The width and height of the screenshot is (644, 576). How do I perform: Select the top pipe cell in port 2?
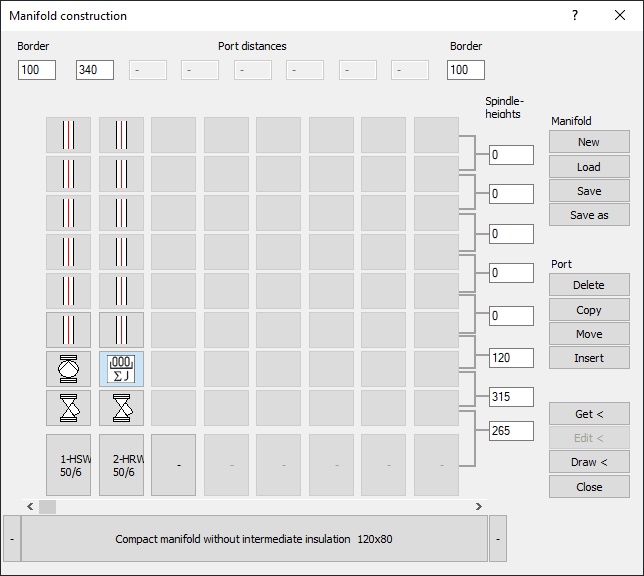tap(121, 135)
